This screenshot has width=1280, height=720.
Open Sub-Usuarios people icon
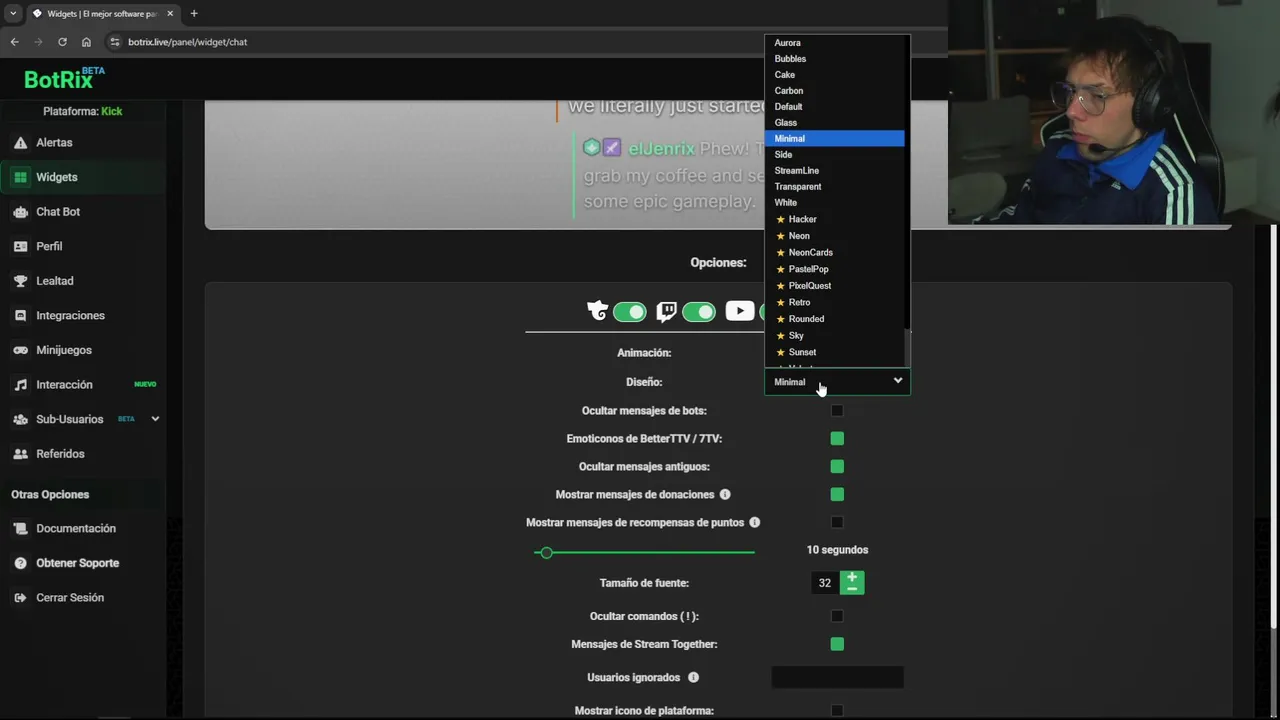click(x=20, y=419)
